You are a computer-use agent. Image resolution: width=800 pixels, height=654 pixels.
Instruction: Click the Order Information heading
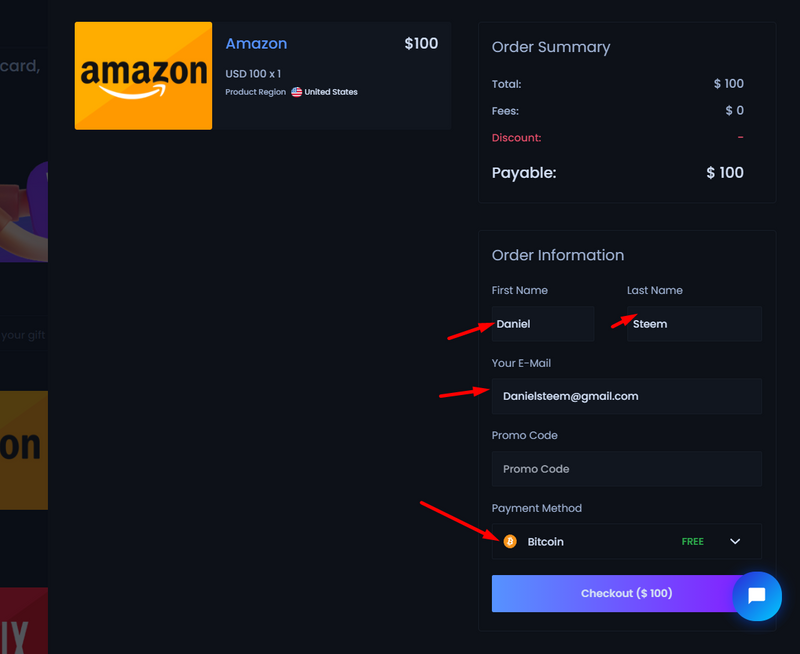tap(558, 255)
